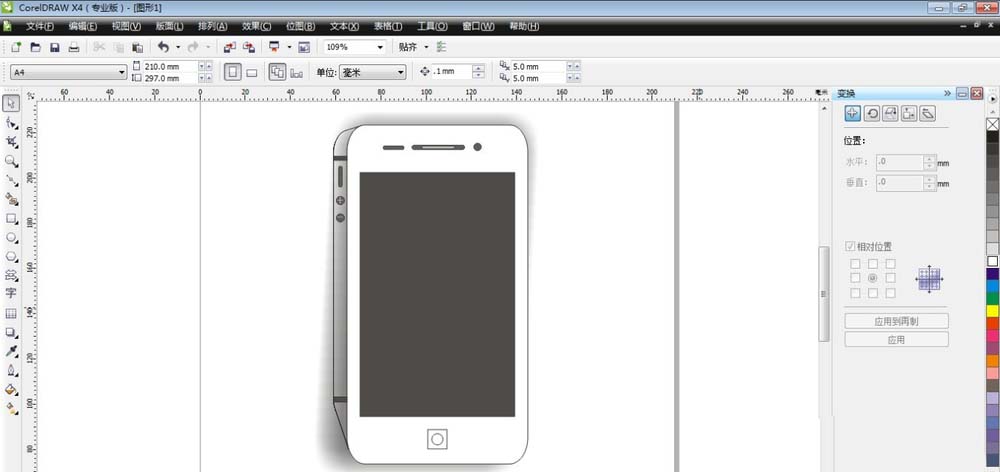The image size is (1000, 472).
Task: Expand the 贴齐 snap-to dropdown
Action: (427, 47)
